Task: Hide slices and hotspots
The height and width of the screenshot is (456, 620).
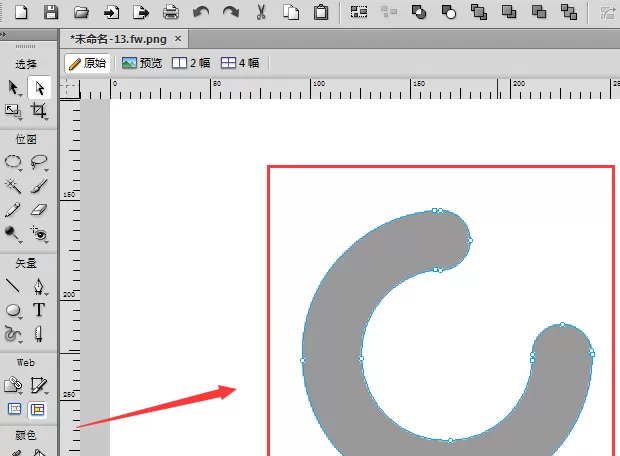Action: tap(15, 409)
